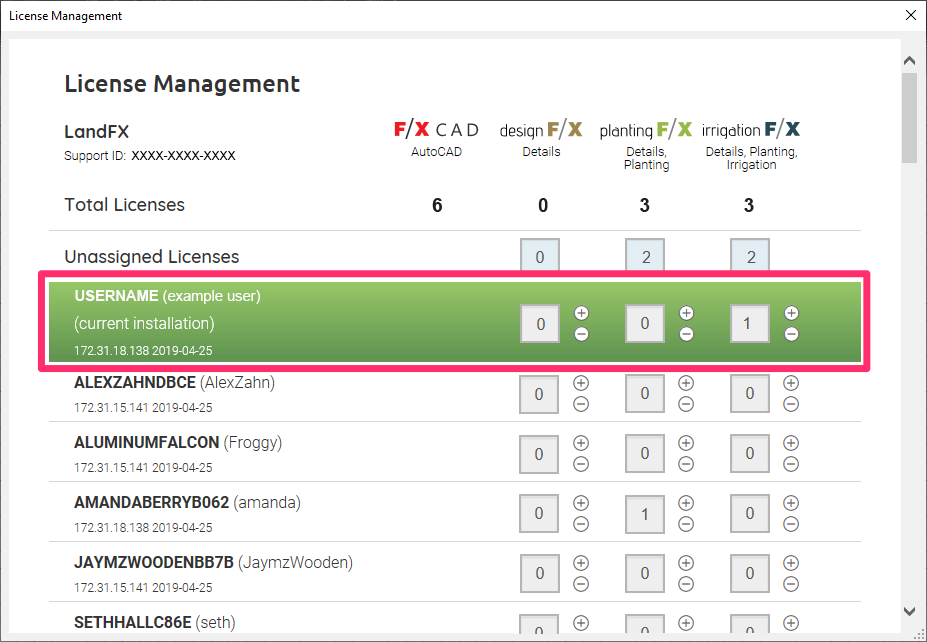Image resolution: width=927 pixels, height=642 pixels.
Task: Focus USERNAME's Design F/X count field
Action: pos(540,323)
